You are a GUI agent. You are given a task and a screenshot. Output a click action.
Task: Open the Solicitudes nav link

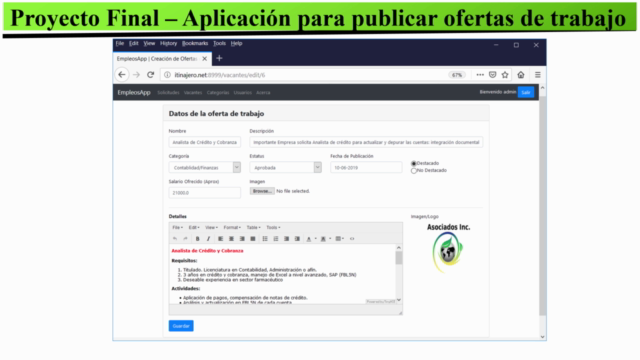coord(168,93)
